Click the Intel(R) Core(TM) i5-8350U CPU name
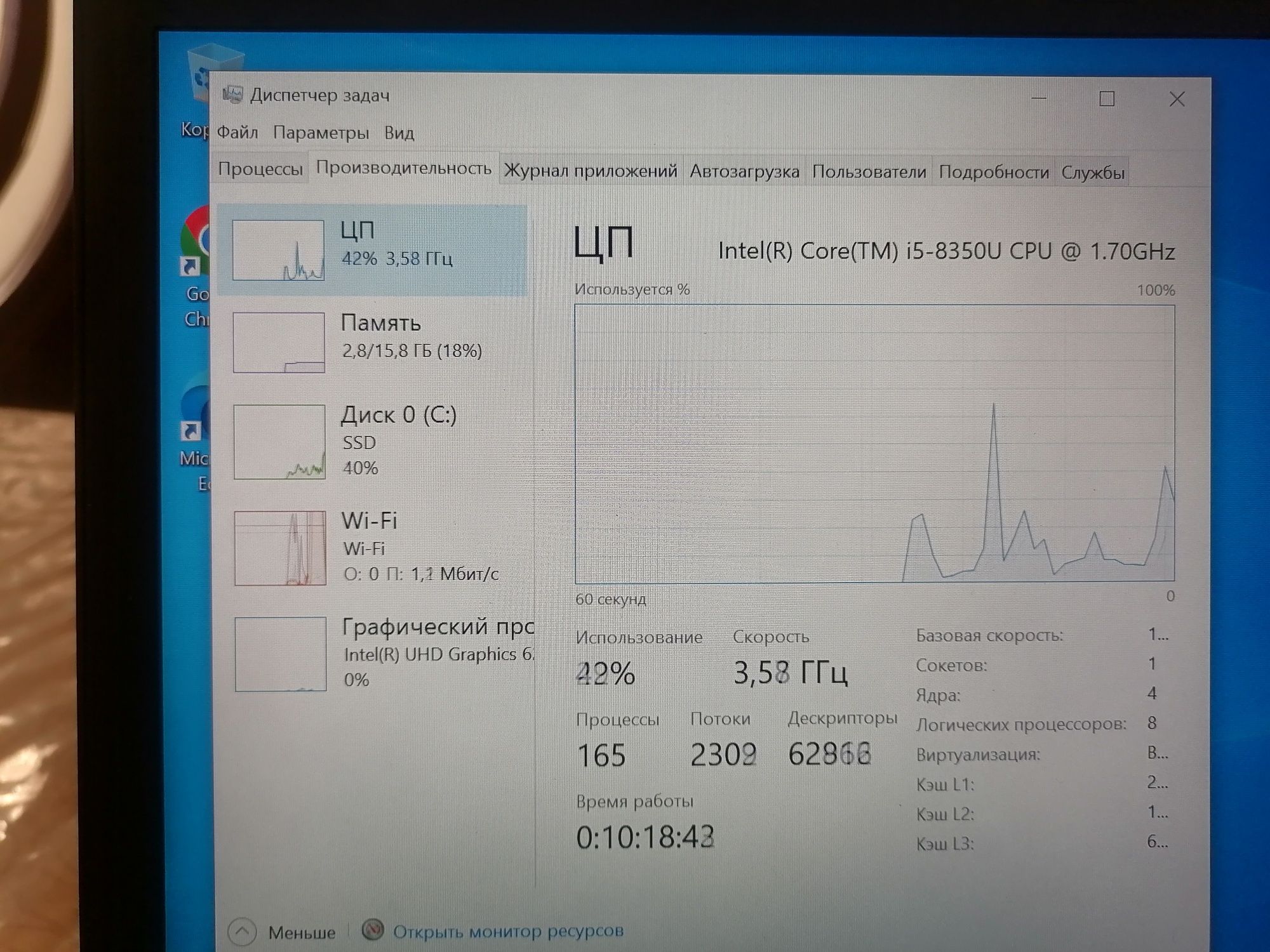The height and width of the screenshot is (952, 1270). tap(946, 251)
